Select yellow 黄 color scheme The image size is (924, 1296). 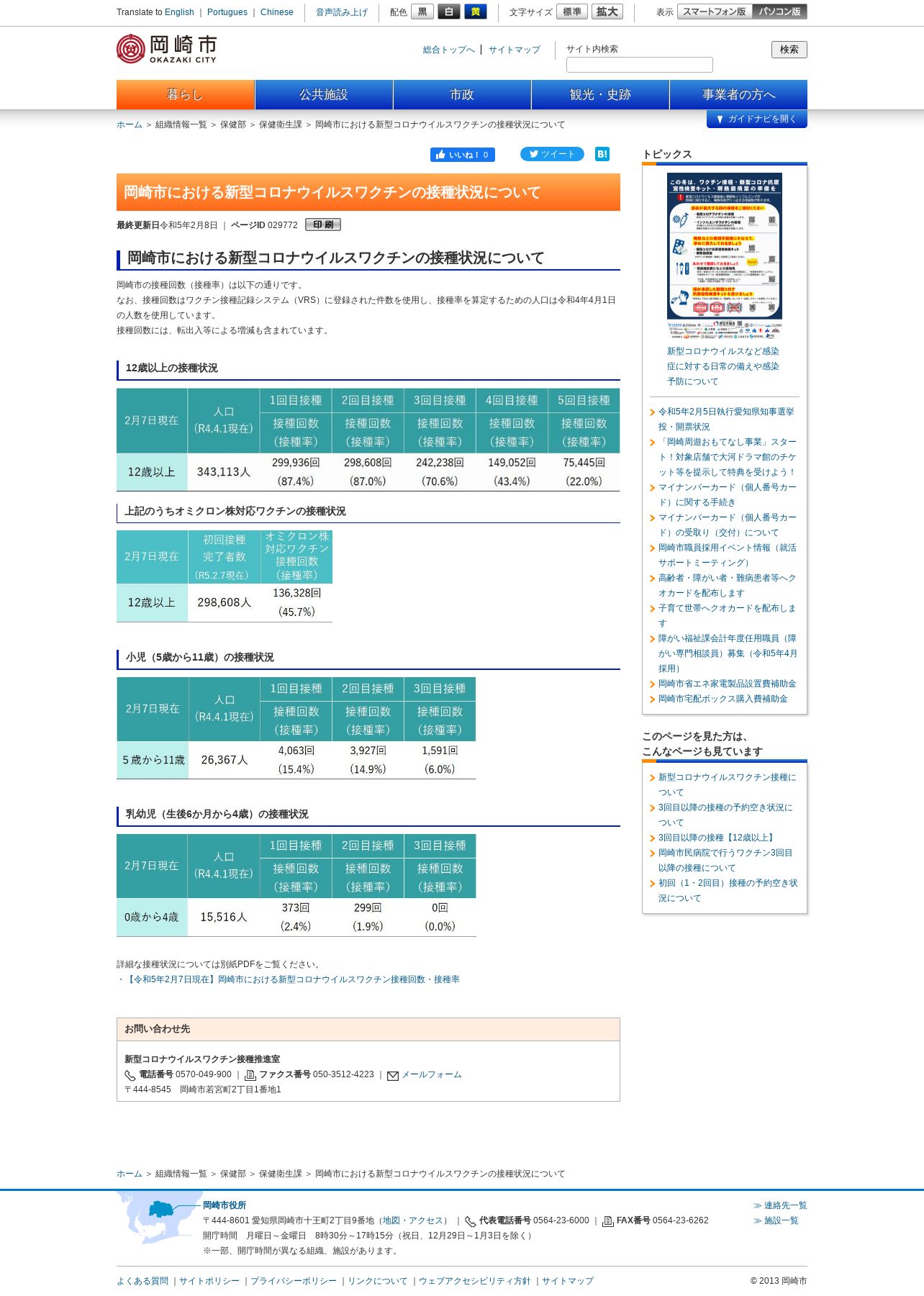tap(476, 12)
